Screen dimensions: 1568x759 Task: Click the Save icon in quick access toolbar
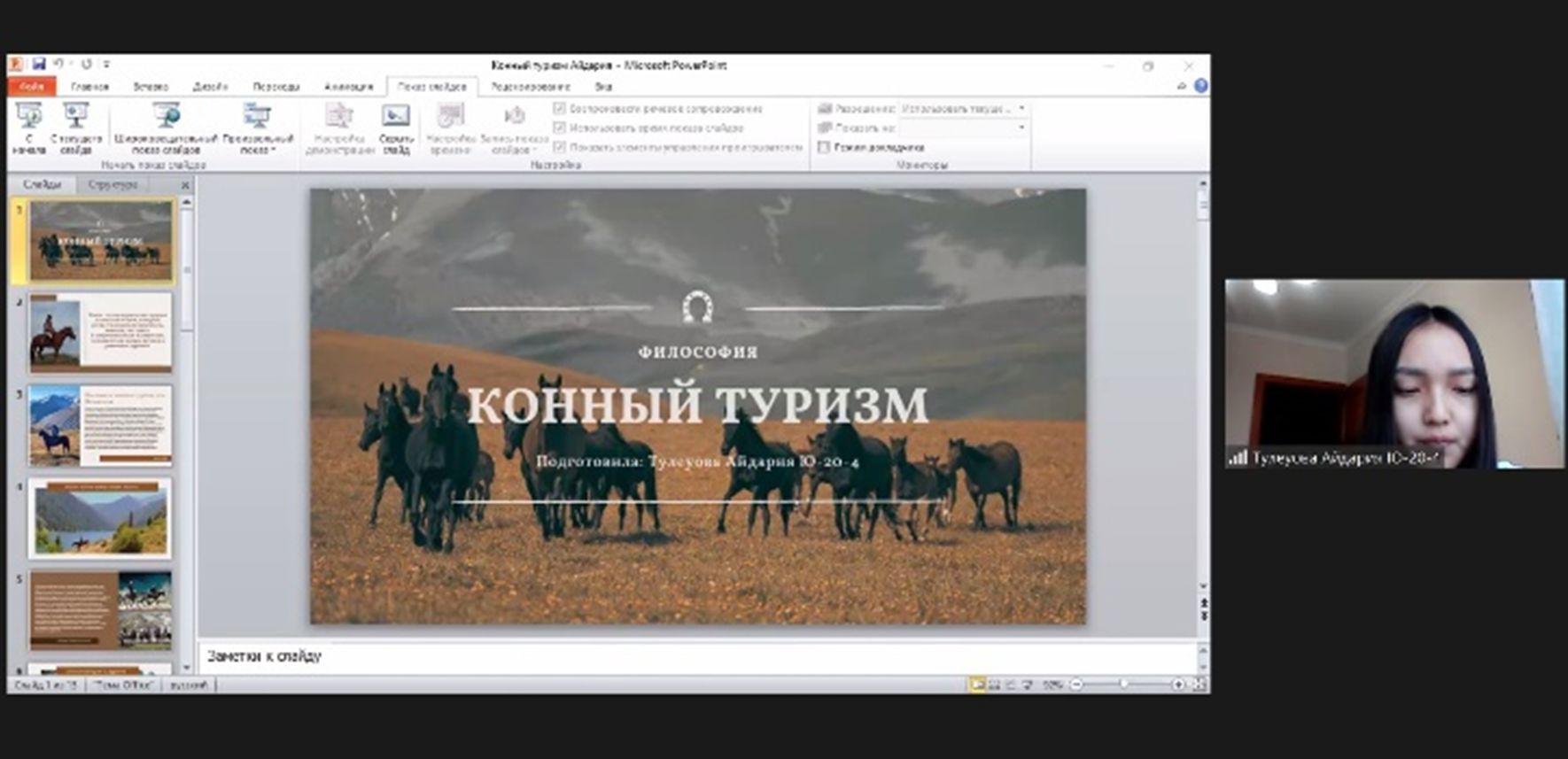click(x=39, y=65)
